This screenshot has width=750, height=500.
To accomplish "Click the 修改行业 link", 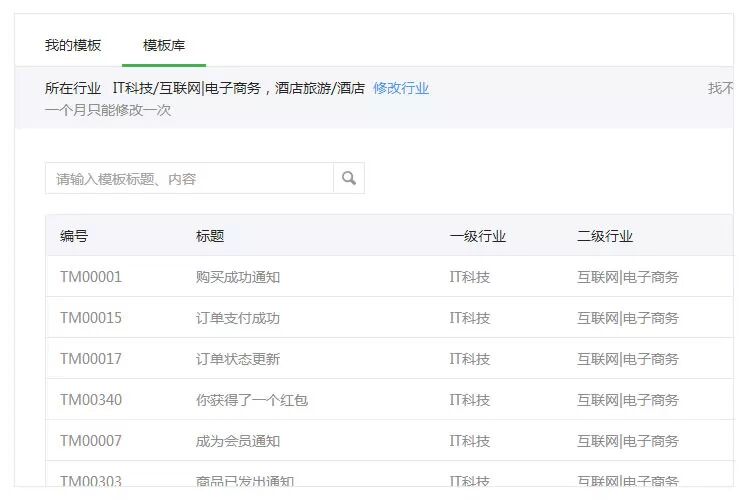I will [401, 88].
